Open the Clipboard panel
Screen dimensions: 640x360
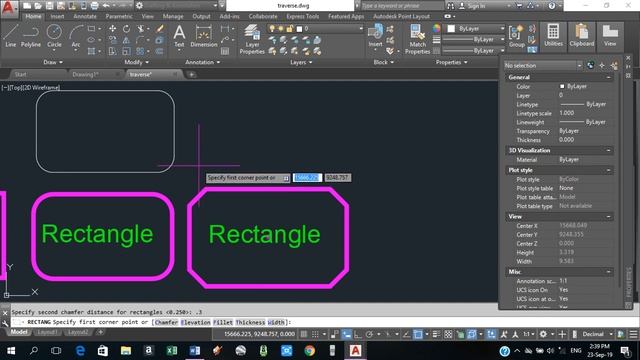pos(582,36)
